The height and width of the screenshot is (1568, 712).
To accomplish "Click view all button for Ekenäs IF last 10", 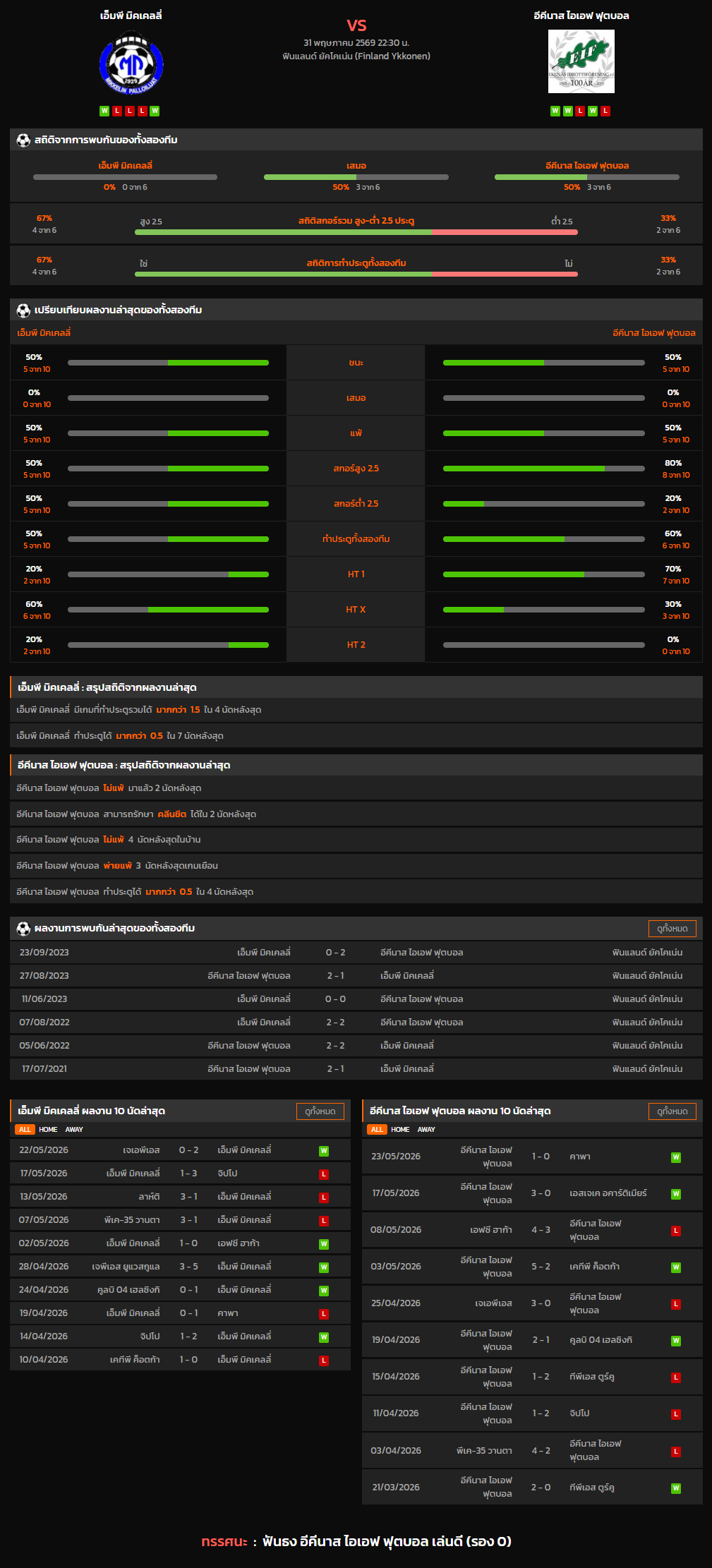I will pyautogui.click(x=672, y=1111).
